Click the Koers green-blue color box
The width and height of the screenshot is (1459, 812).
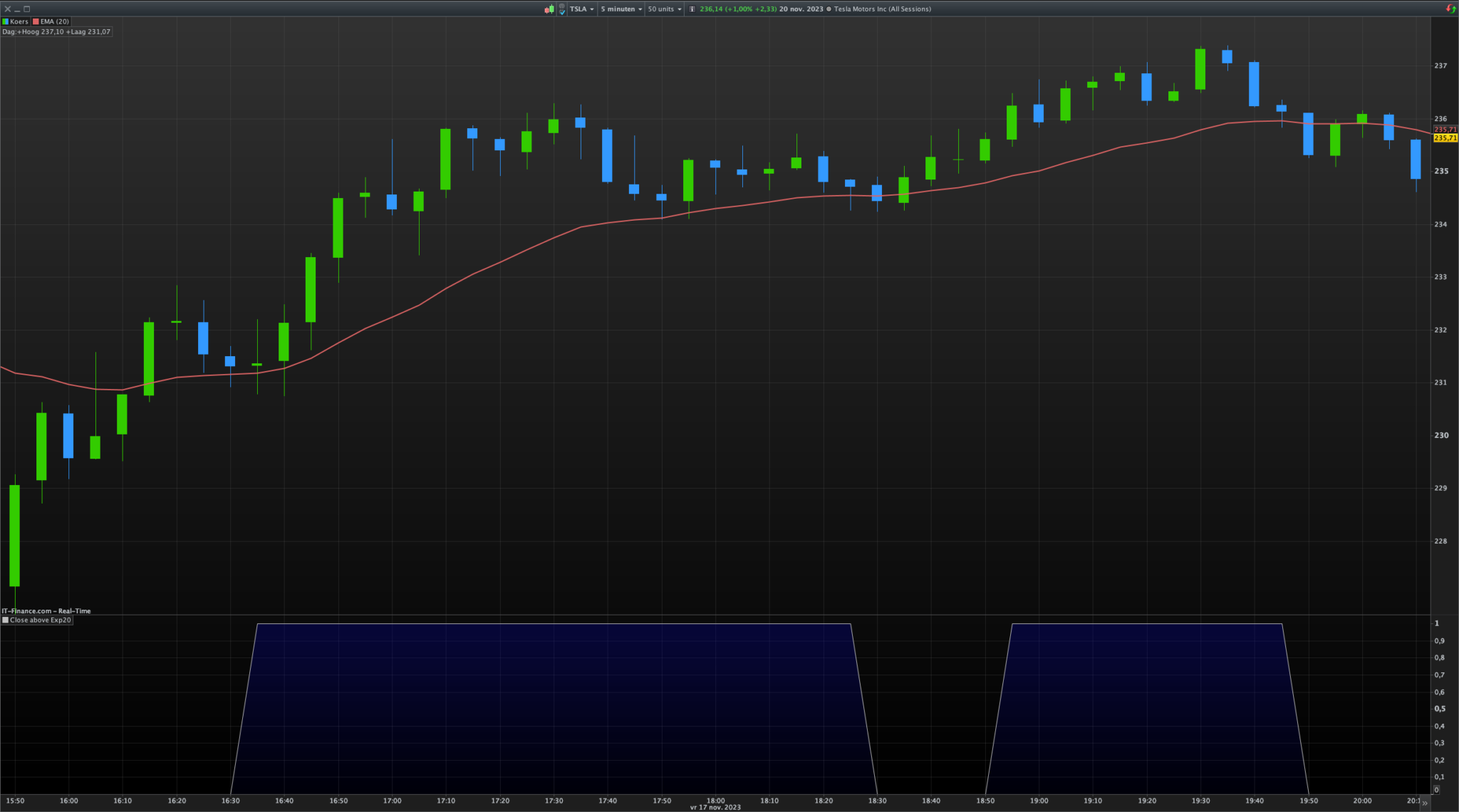(x=6, y=22)
